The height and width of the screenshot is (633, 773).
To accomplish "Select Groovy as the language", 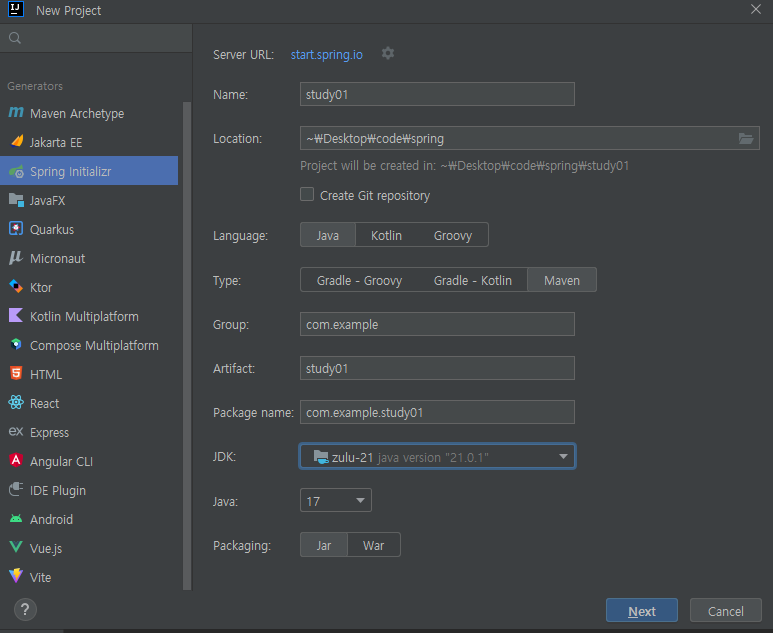I will coord(453,235).
